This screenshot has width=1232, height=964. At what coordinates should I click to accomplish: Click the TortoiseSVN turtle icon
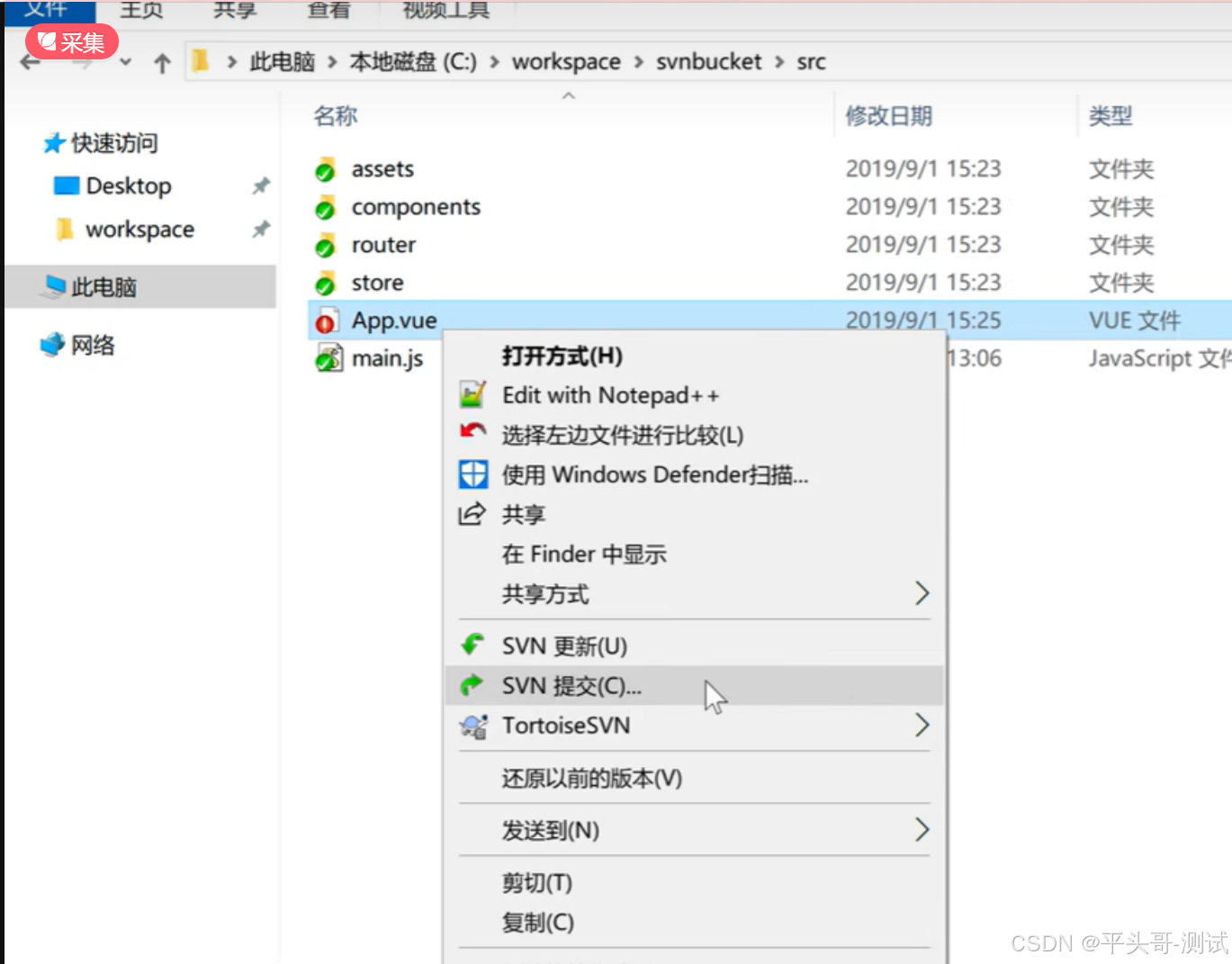pyautogui.click(x=473, y=725)
